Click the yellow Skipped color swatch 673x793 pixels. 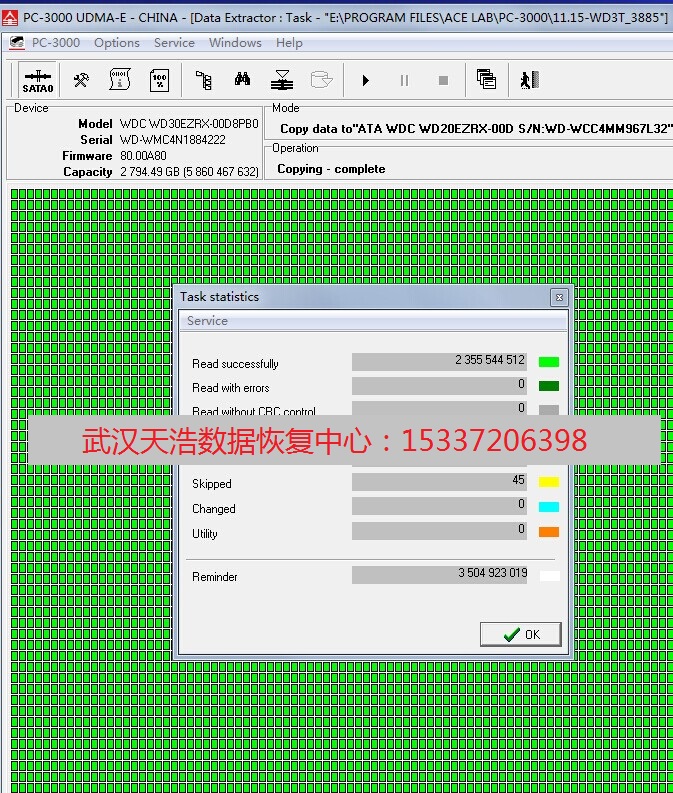549,483
